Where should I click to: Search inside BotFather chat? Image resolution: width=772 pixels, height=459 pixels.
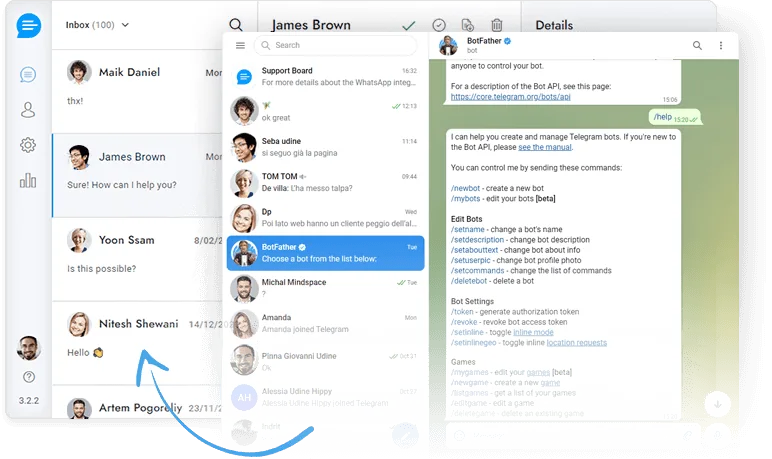pos(697,45)
